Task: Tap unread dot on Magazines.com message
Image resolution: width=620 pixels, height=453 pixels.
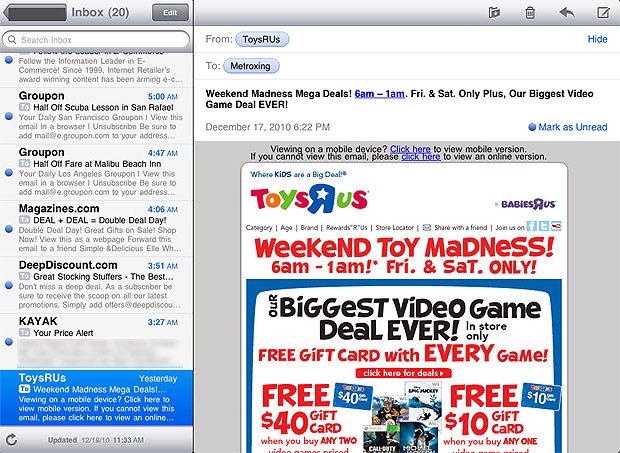Action: point(9,229)
